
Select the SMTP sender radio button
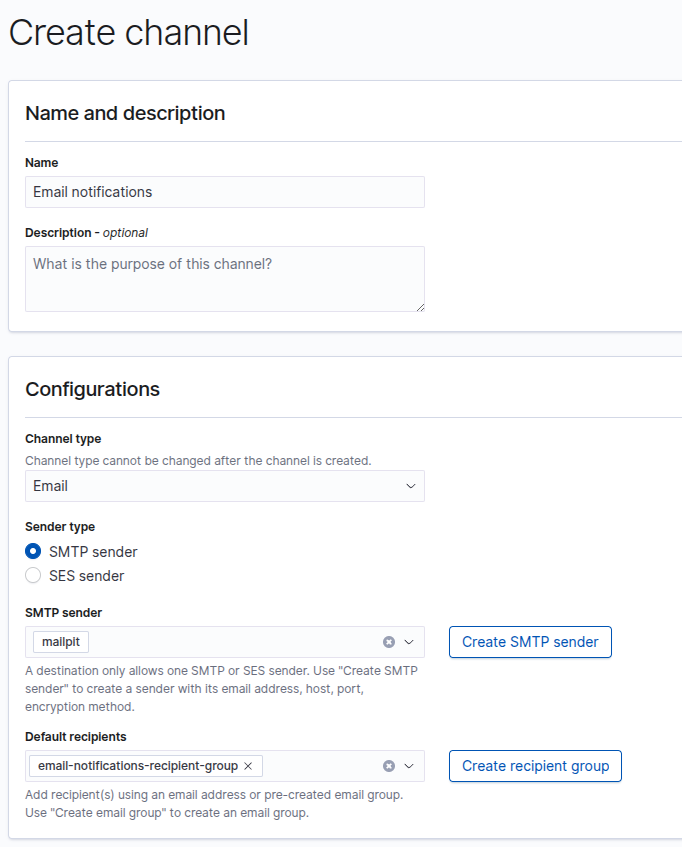pos(33,552)
